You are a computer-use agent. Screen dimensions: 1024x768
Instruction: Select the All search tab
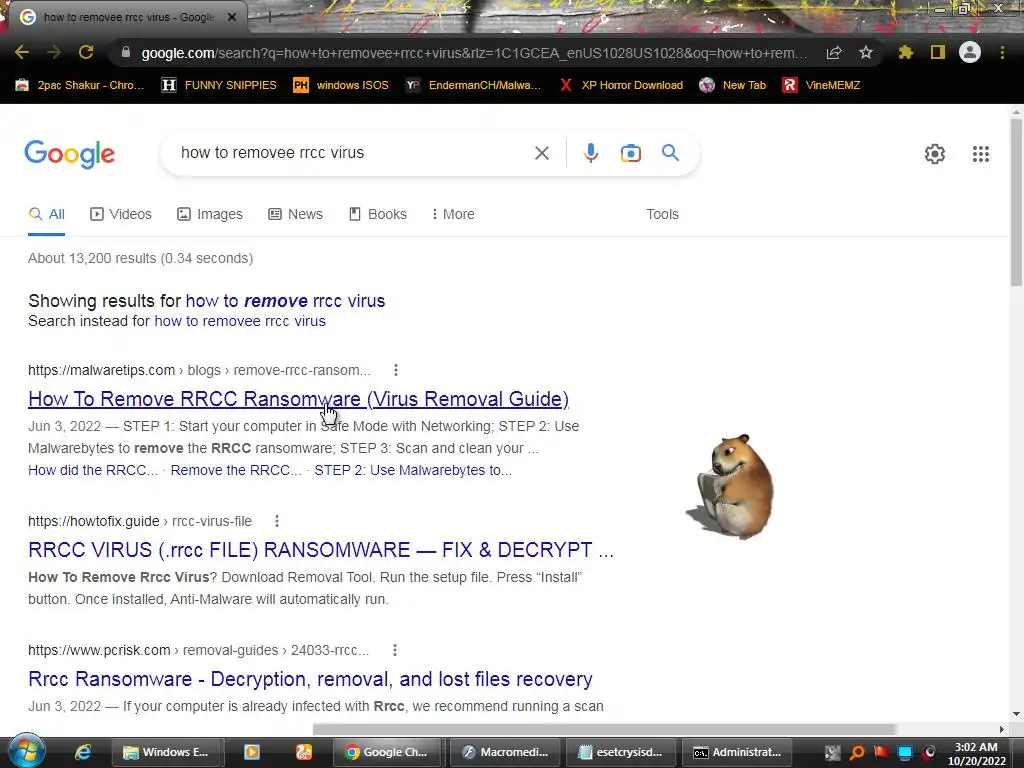[46, 214]
